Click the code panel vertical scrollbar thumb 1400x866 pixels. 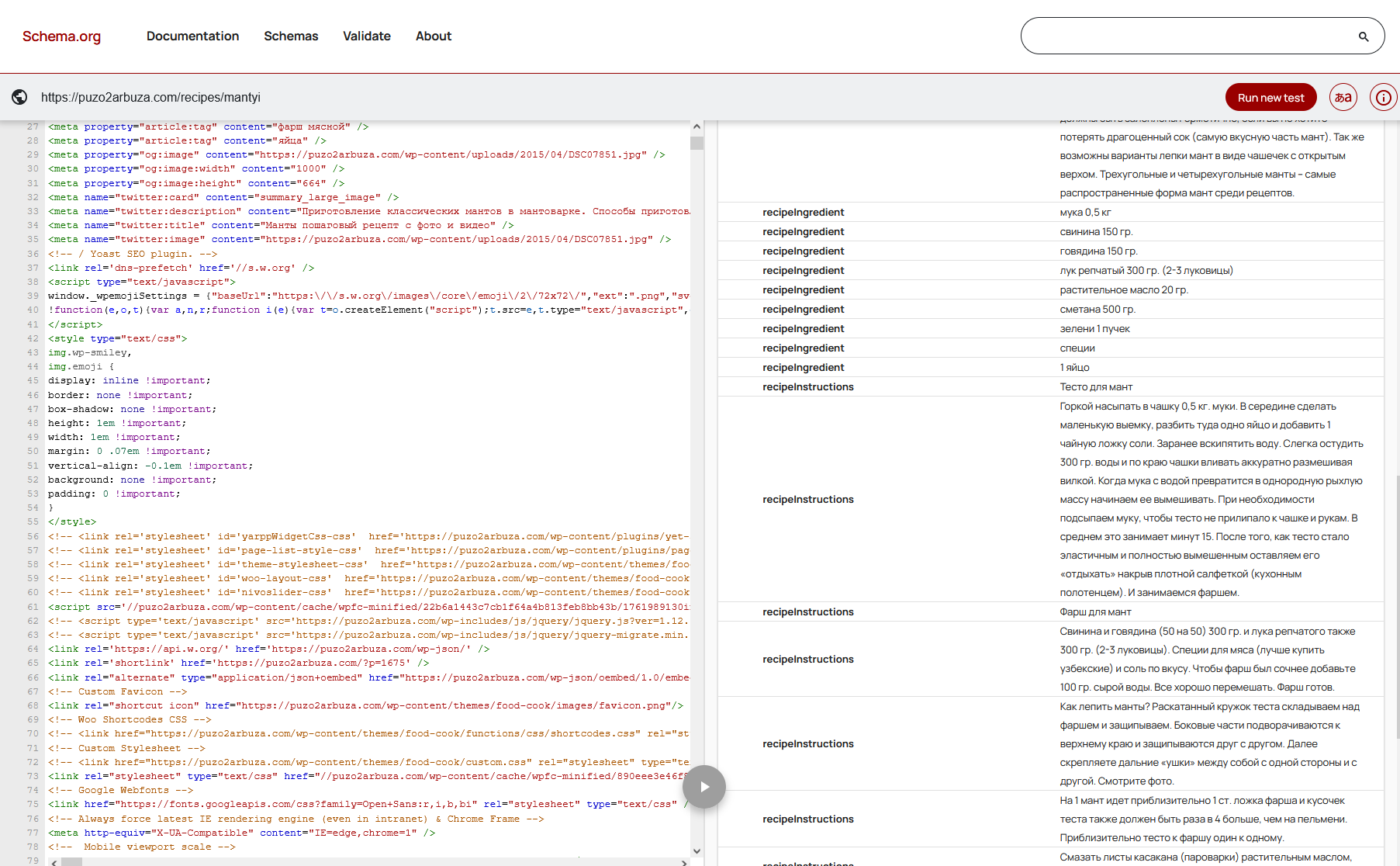[697, 143]
